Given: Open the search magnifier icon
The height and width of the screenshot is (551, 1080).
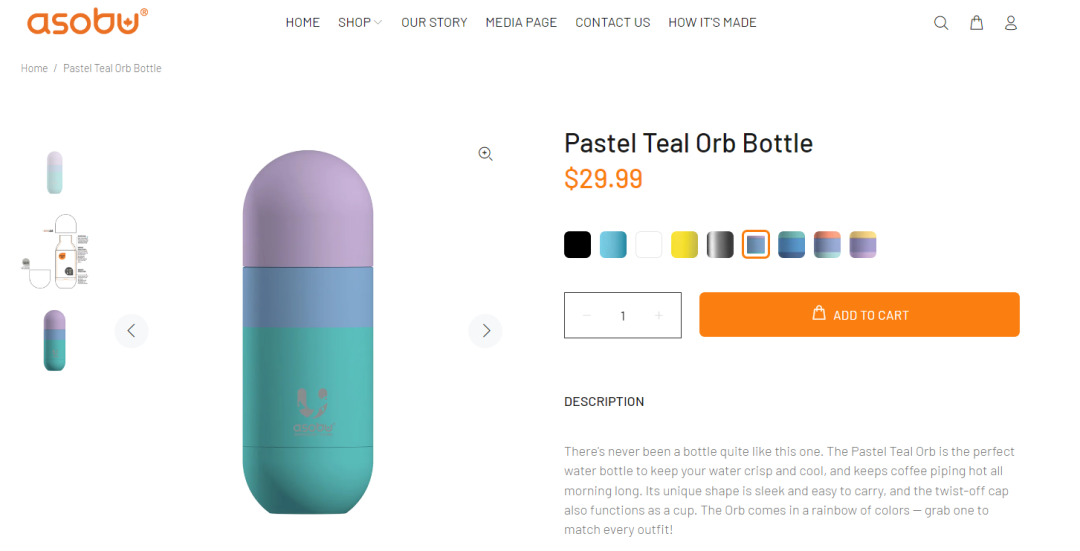Looking at the screenshot, I should 940,23.
